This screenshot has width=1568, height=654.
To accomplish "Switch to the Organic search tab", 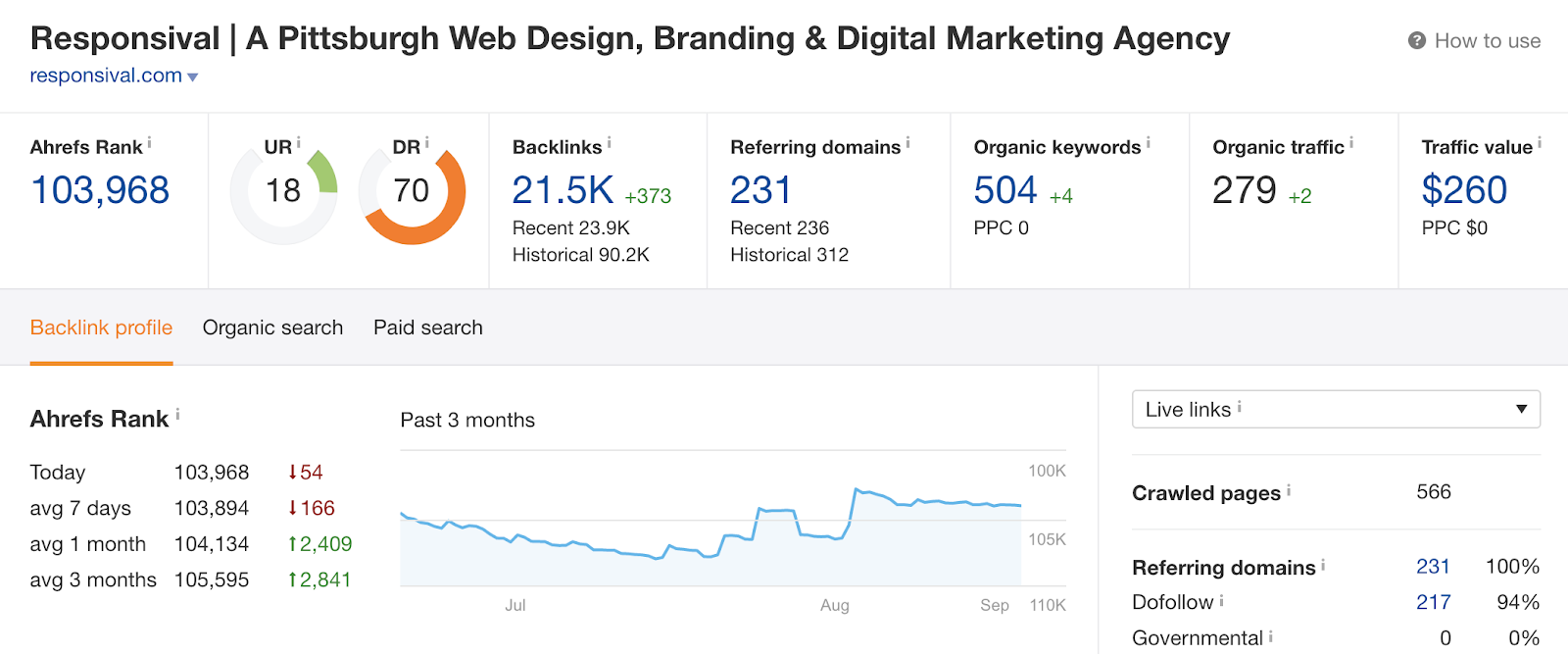I will point(272,327).
